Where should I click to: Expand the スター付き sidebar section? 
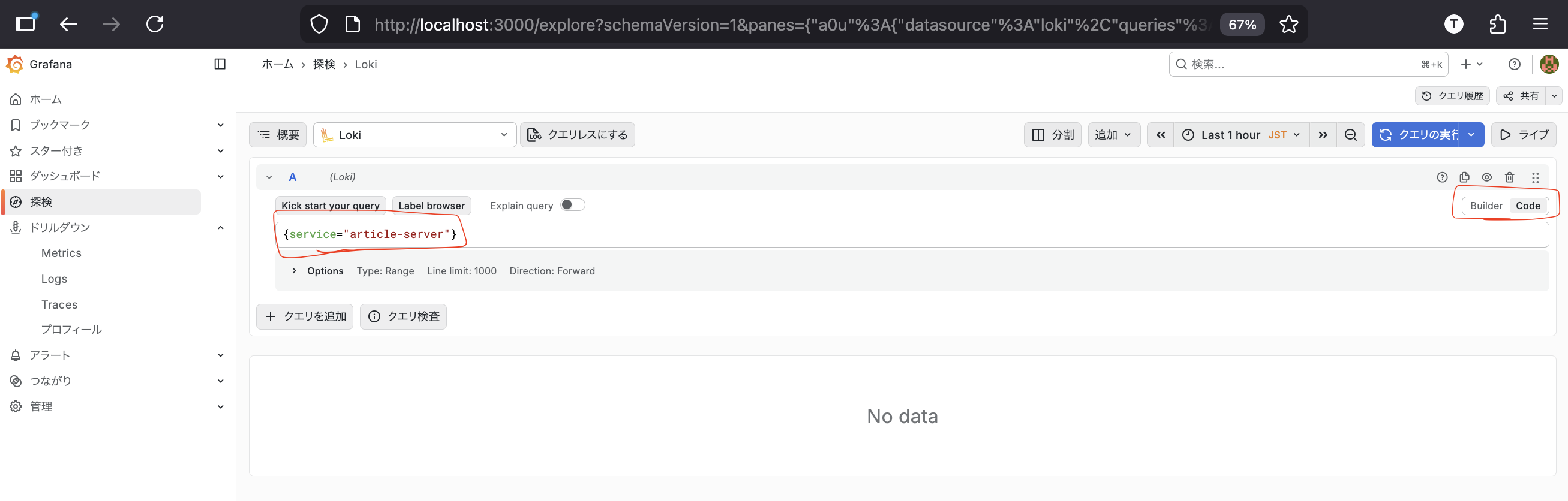(x=220, y=150)
